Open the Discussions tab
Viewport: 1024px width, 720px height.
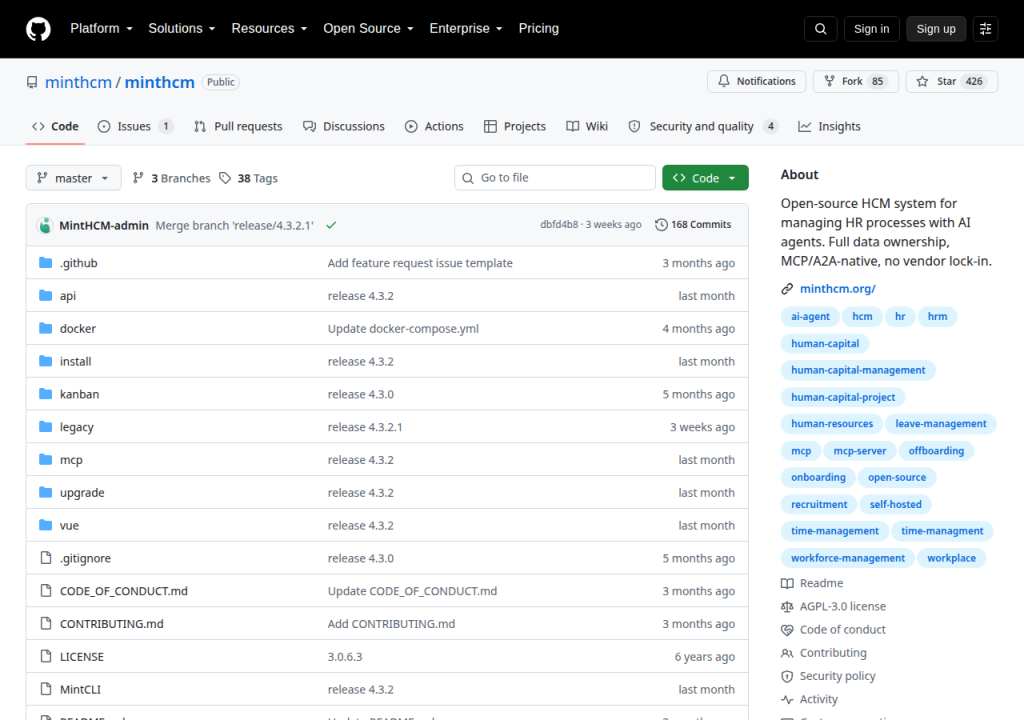344,127
